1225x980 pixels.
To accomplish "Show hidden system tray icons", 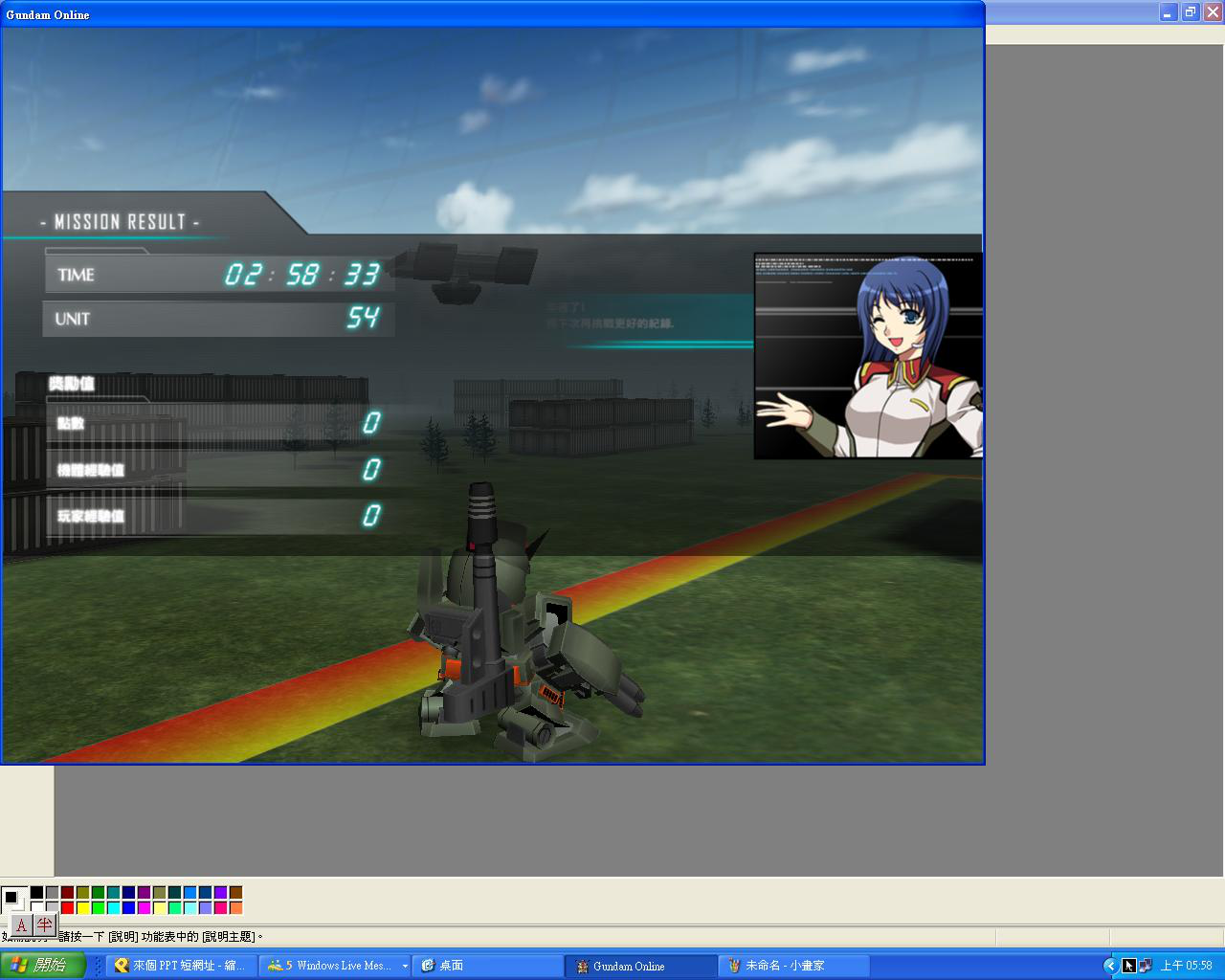I will click(x=1110, y=966).
